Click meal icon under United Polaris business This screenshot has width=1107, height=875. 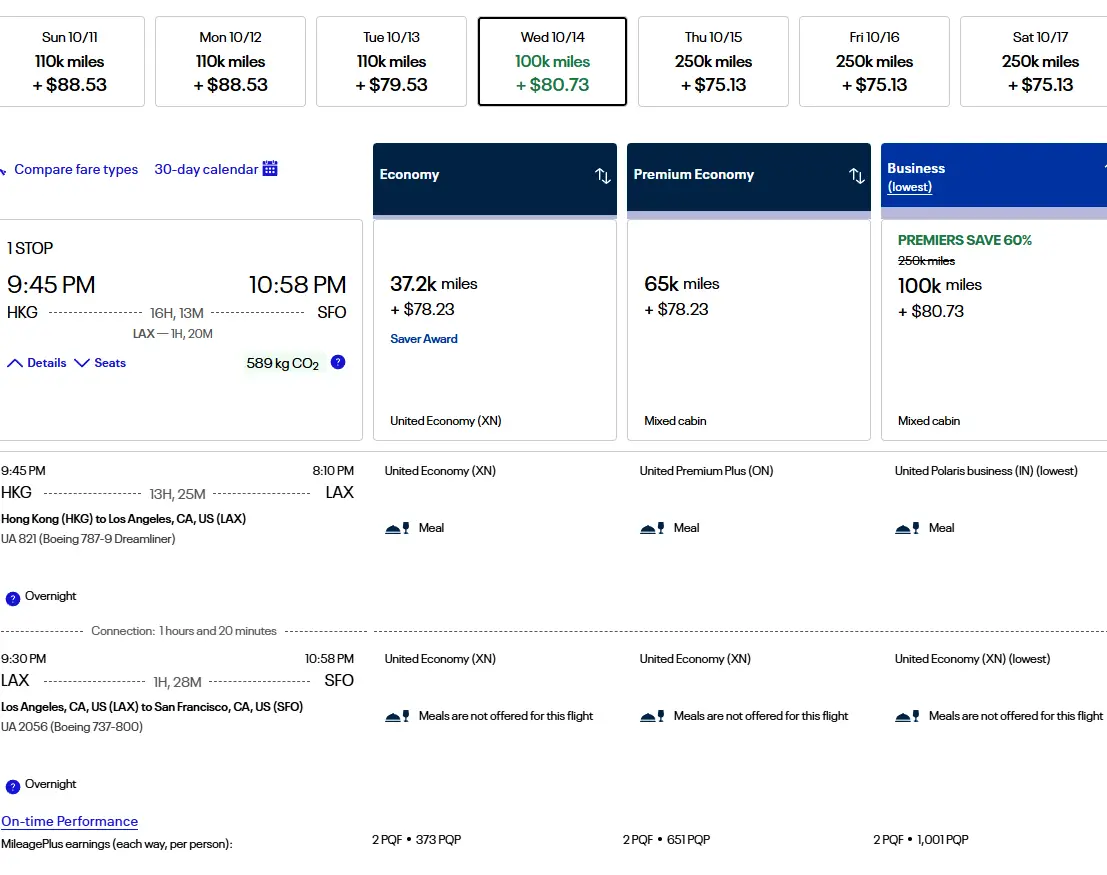point(906,528)
